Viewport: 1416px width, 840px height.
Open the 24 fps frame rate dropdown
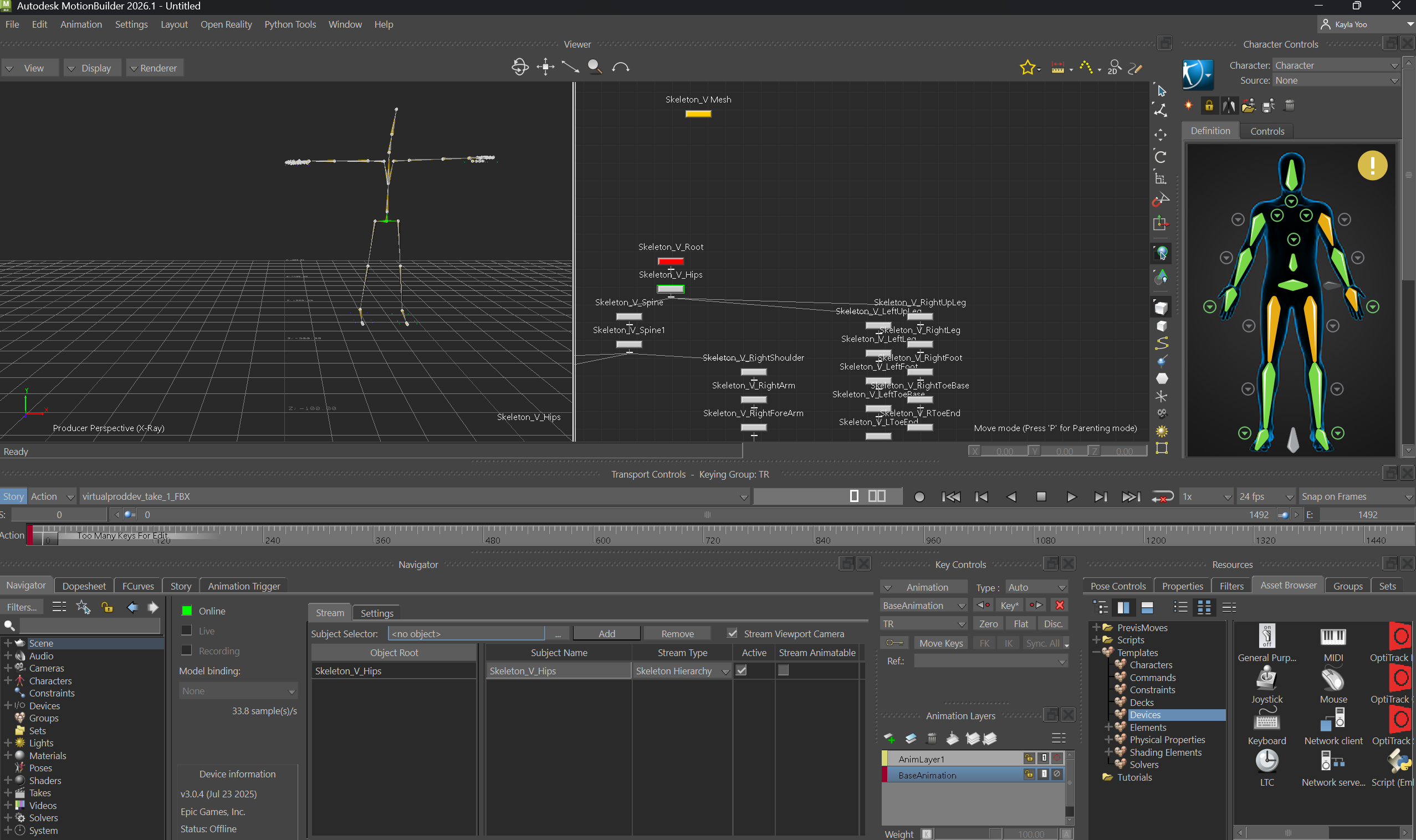(x=1265, y=496)
